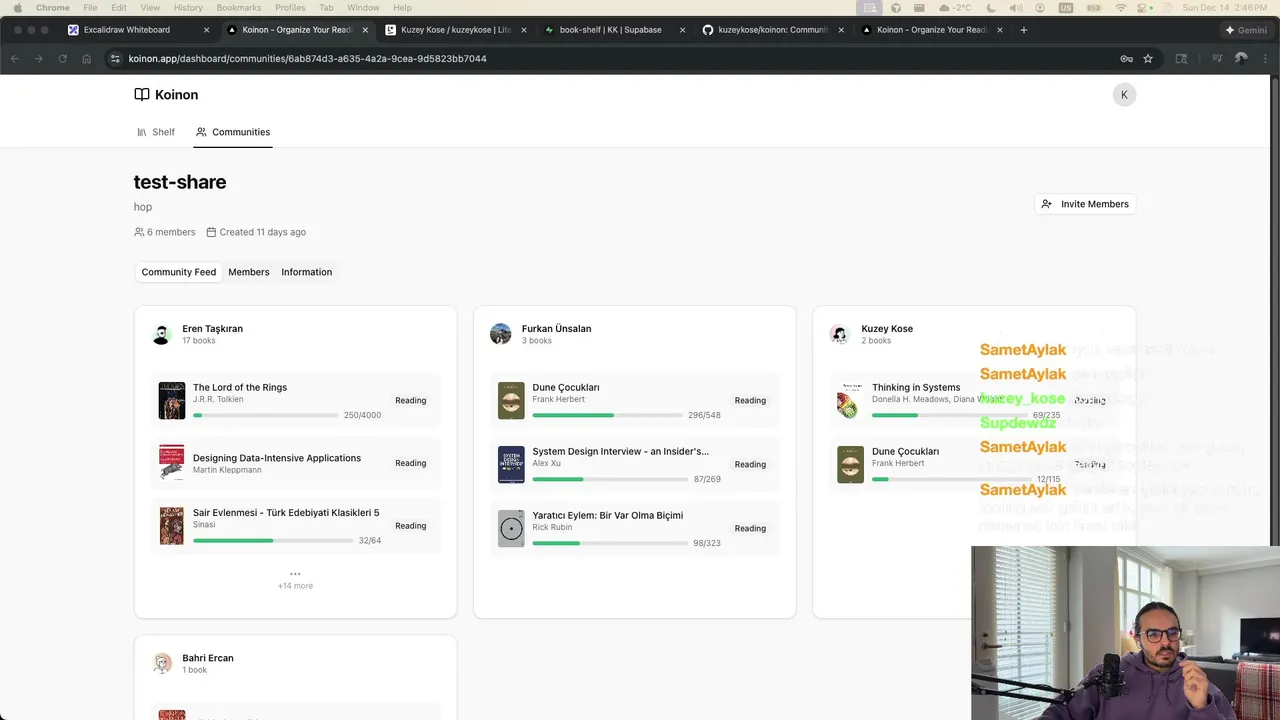
Task: Click the password key icon in address bar
Action: click(x=1126, y=59)
